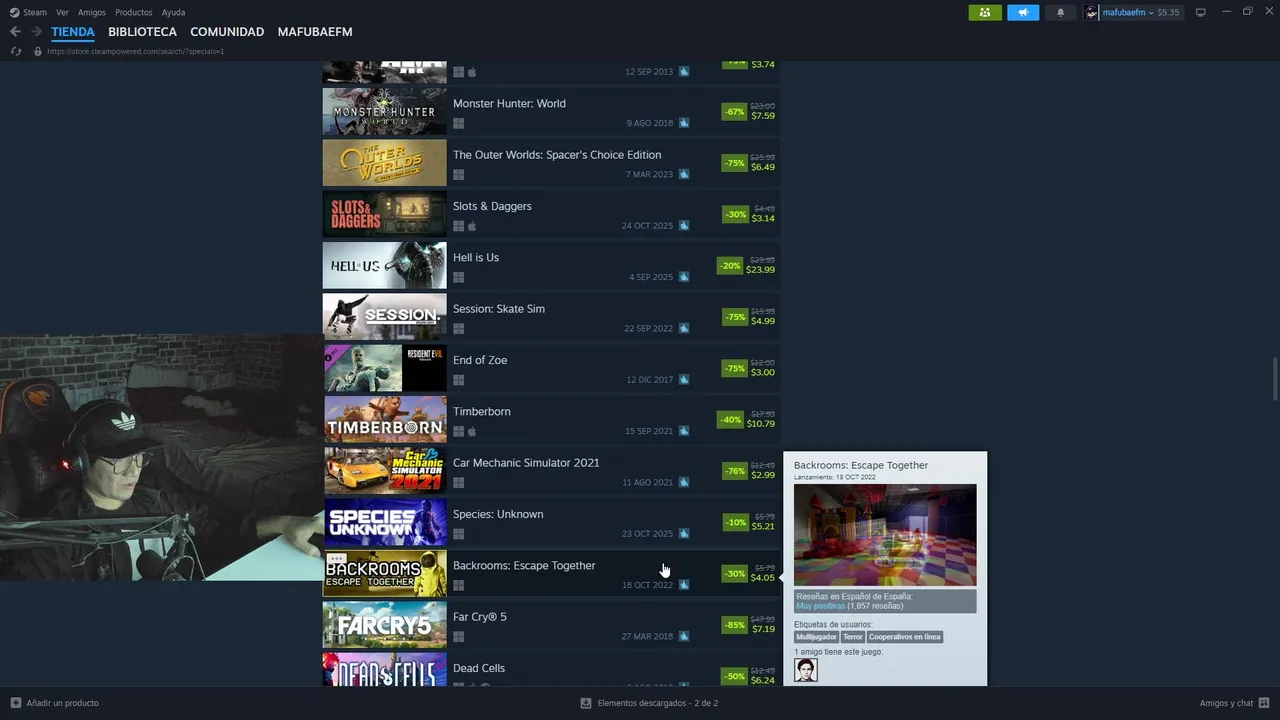
Task: Click the Far Cry 5 thumbnail
Action: pyautogui.click(x=385, y=625)
